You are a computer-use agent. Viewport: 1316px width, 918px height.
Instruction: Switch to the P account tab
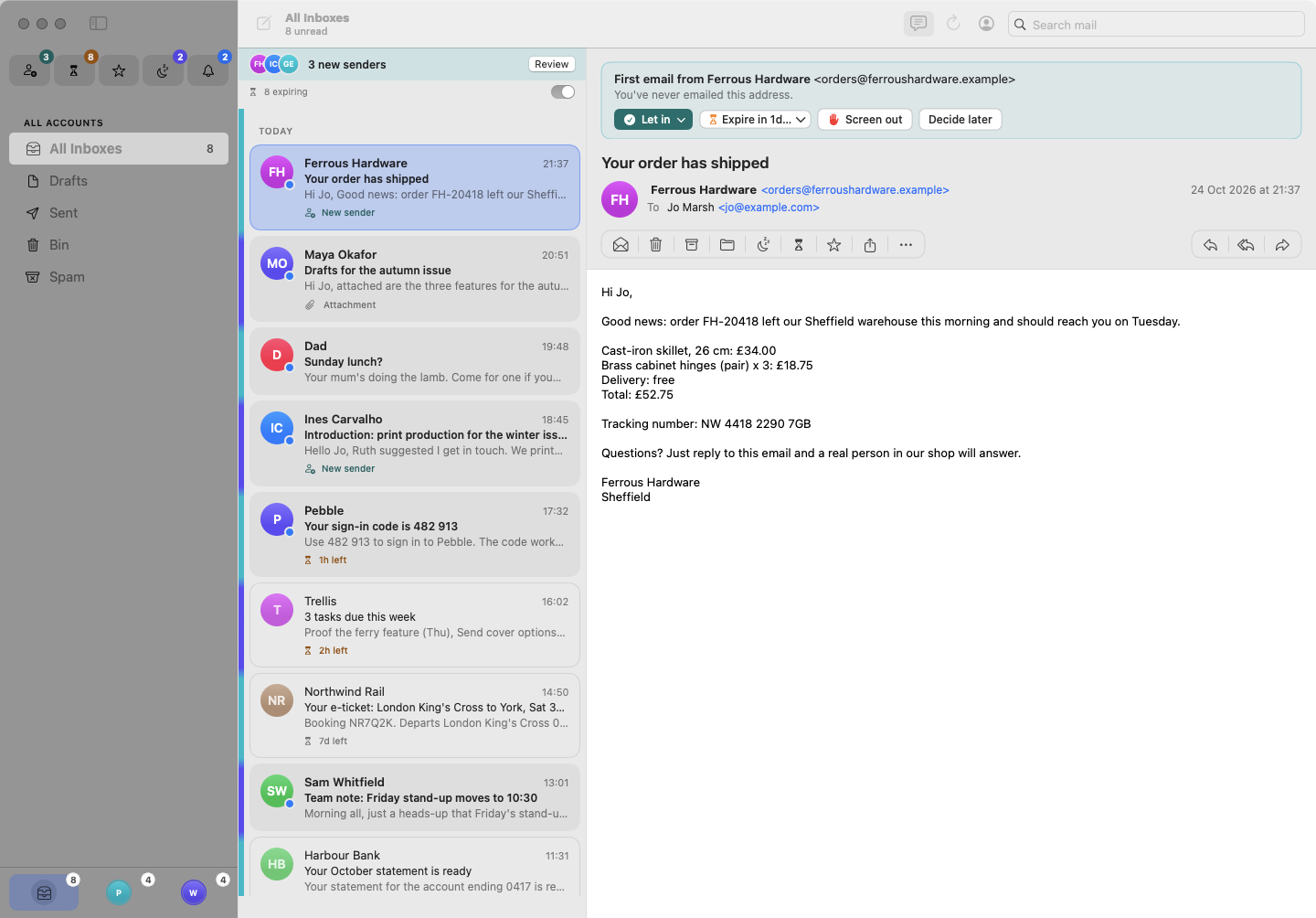pyautogui.click(x=119, y=892)
